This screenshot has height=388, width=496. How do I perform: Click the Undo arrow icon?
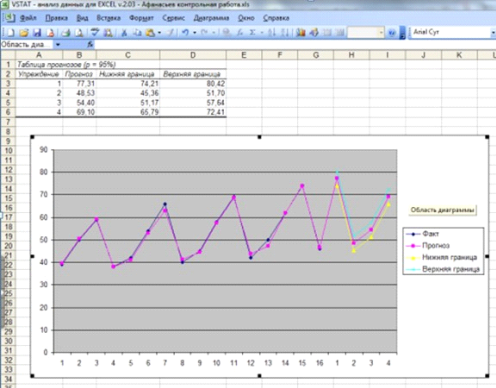[x=185, y=33]
